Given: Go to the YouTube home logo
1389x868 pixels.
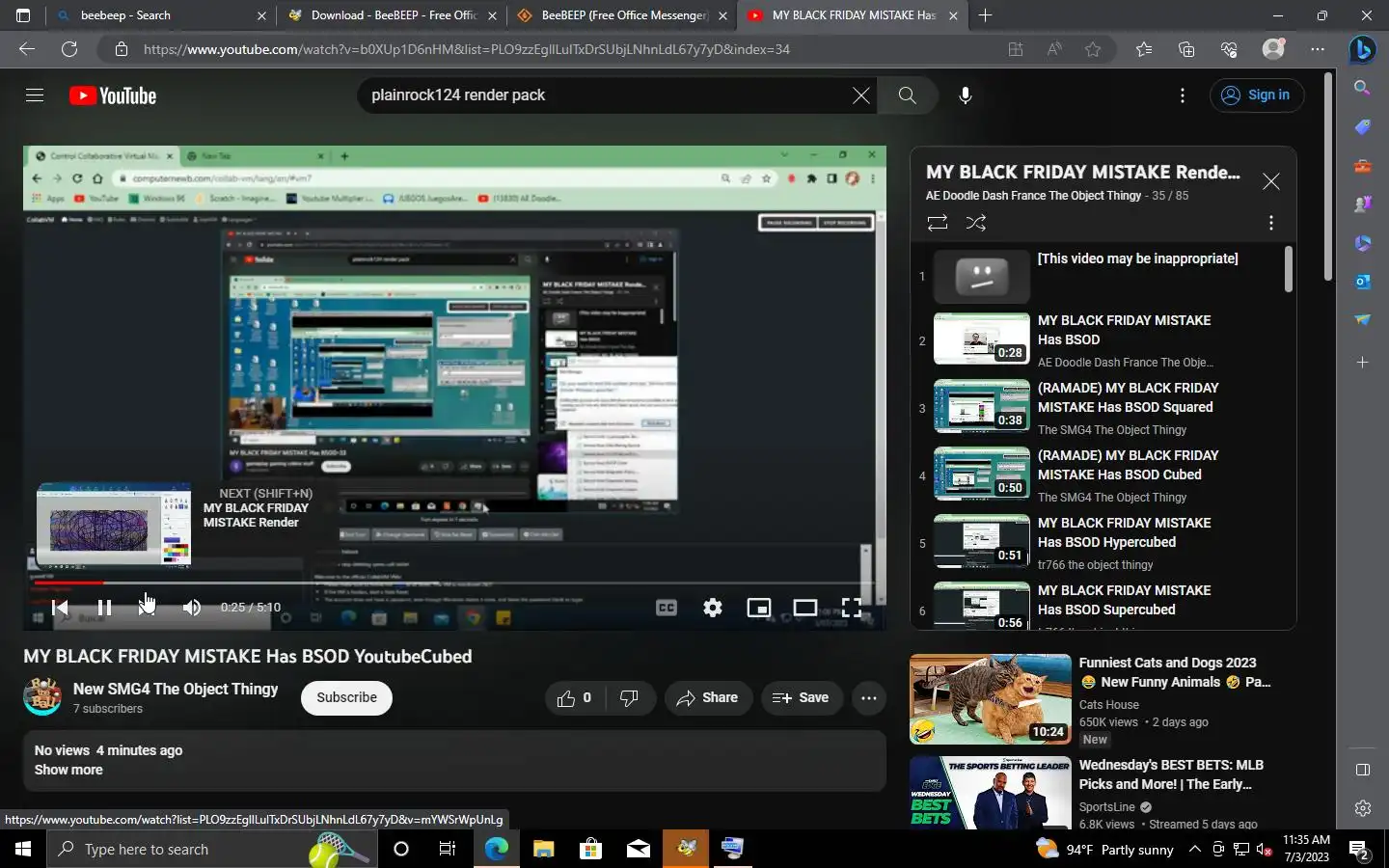Looking at the screenshot, I should 113,95.
